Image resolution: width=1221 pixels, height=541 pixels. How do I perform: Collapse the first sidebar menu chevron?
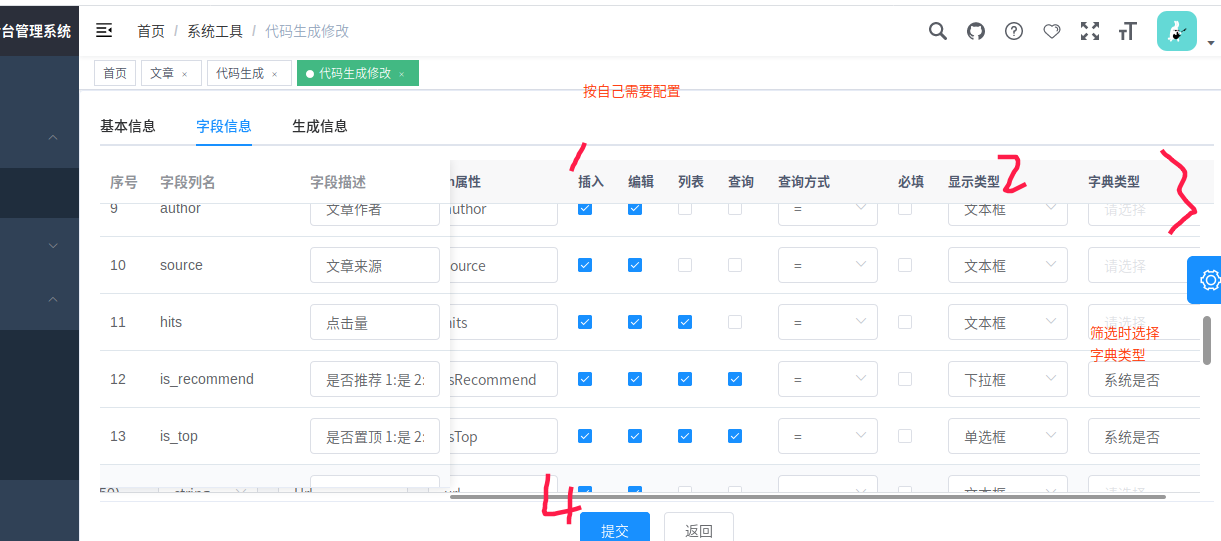[53, 137]
